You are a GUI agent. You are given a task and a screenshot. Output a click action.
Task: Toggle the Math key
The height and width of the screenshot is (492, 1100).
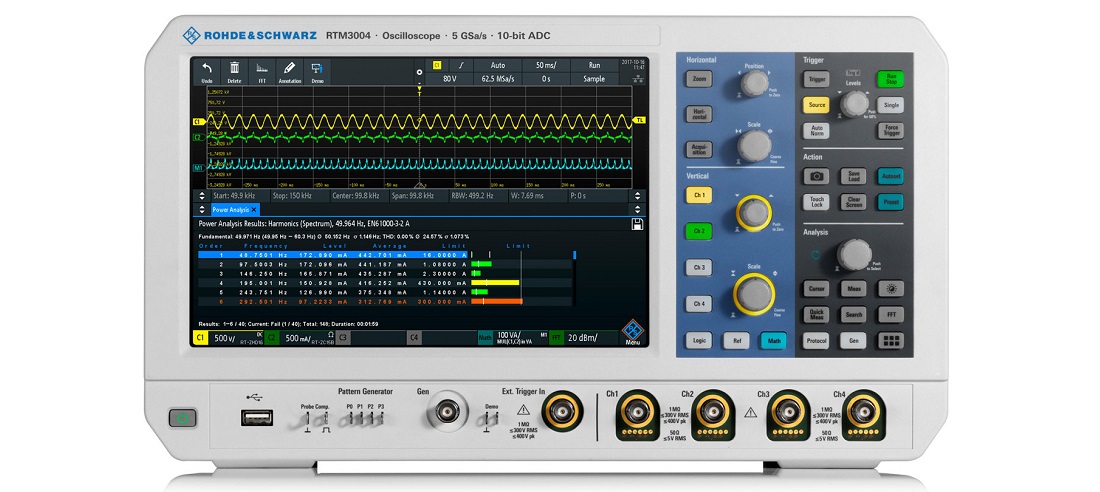[x=774, y=341]
